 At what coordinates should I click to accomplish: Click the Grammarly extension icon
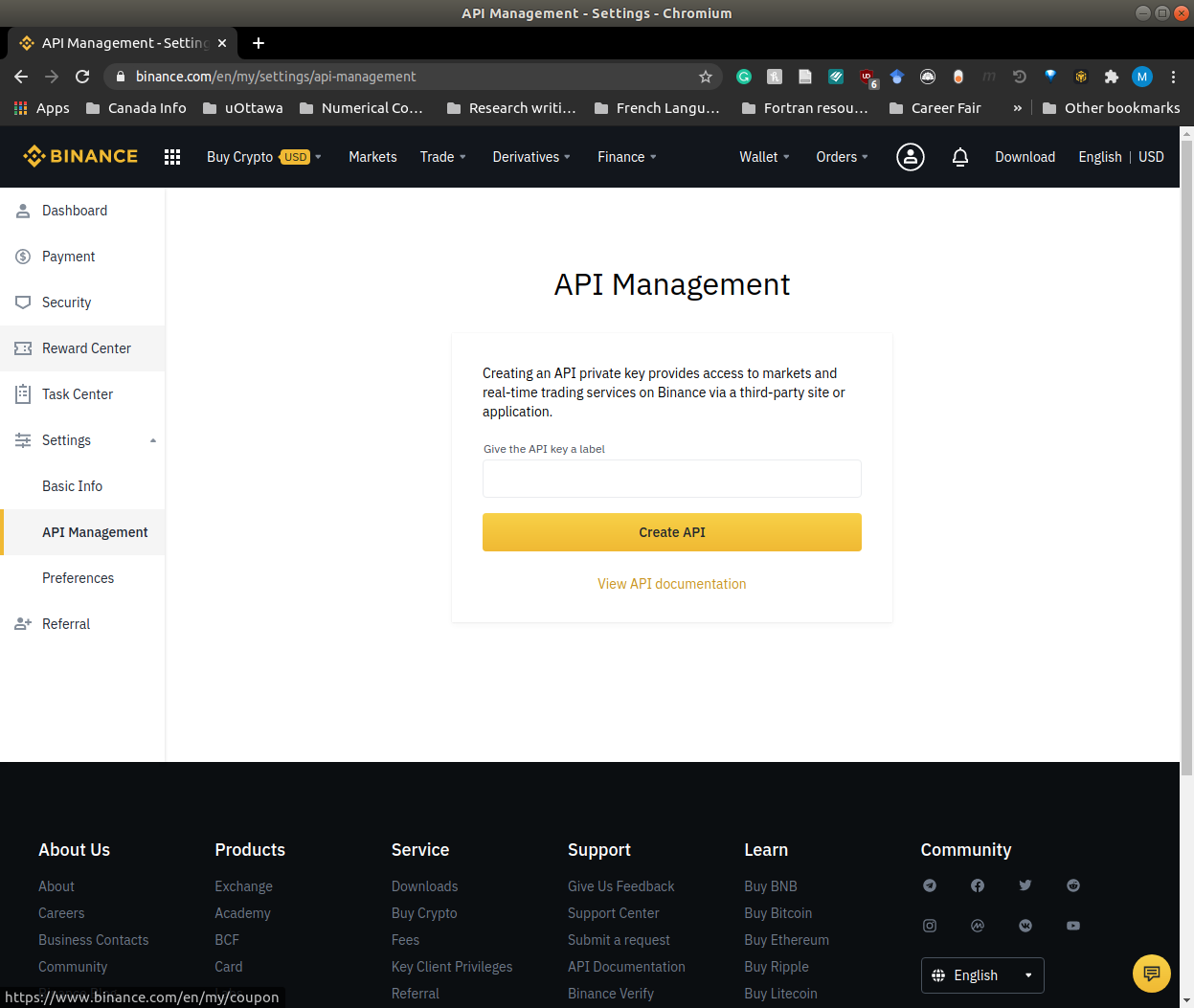click(744, 77)
